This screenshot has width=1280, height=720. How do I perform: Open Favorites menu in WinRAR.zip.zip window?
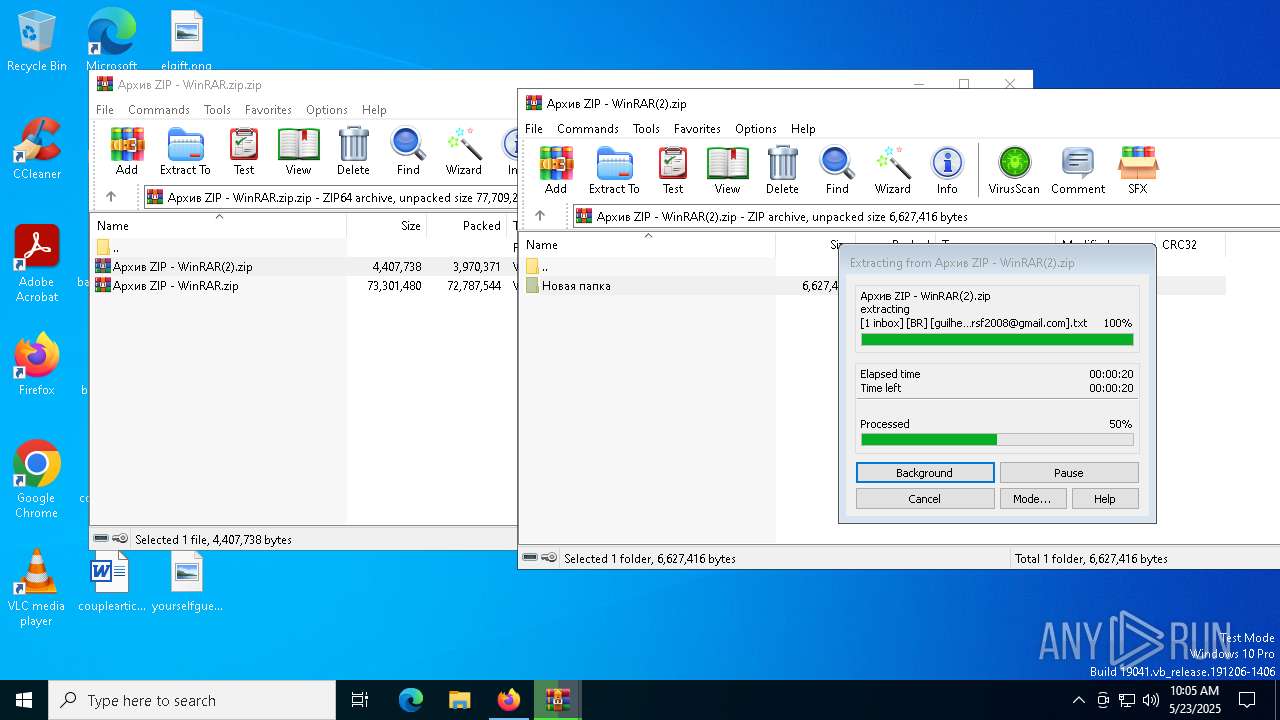point(268,110)
